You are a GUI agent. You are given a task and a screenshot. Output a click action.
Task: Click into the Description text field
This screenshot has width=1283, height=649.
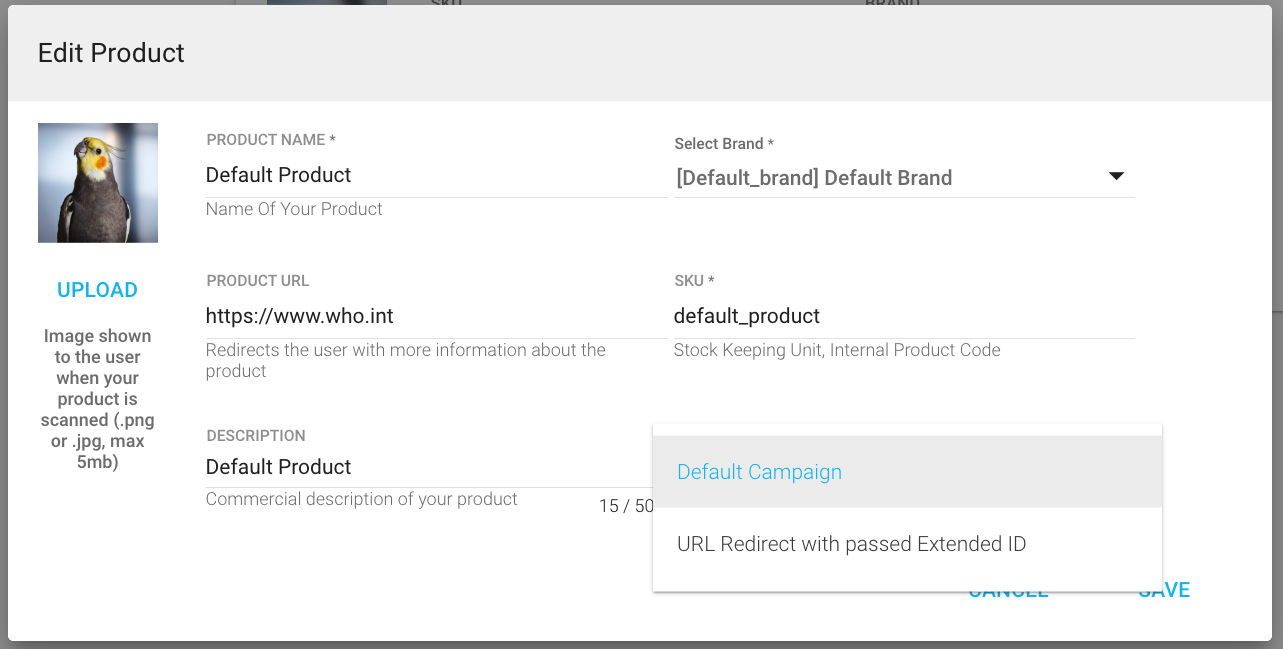pos(400,467)
